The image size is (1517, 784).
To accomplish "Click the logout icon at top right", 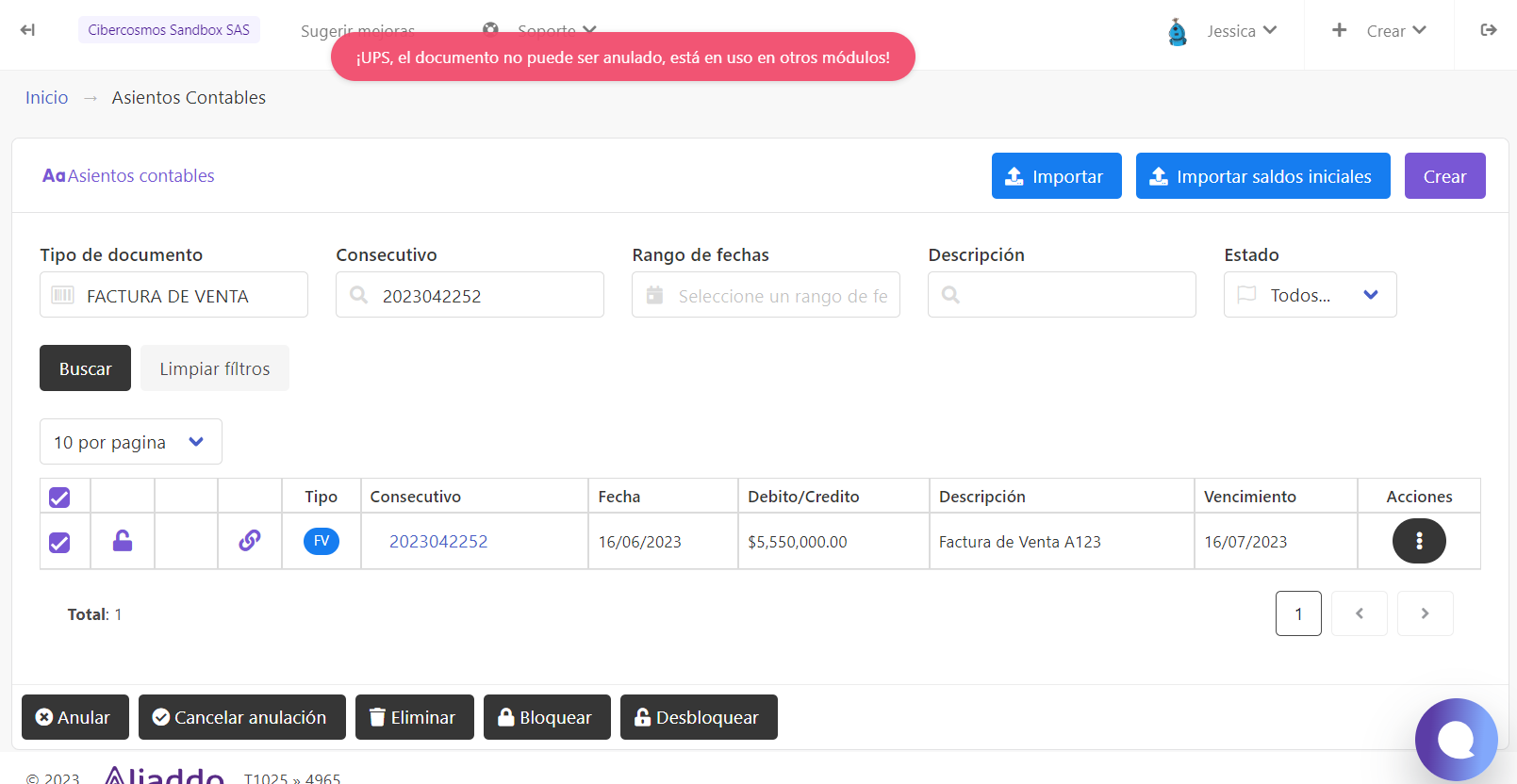I will 1489,30.
